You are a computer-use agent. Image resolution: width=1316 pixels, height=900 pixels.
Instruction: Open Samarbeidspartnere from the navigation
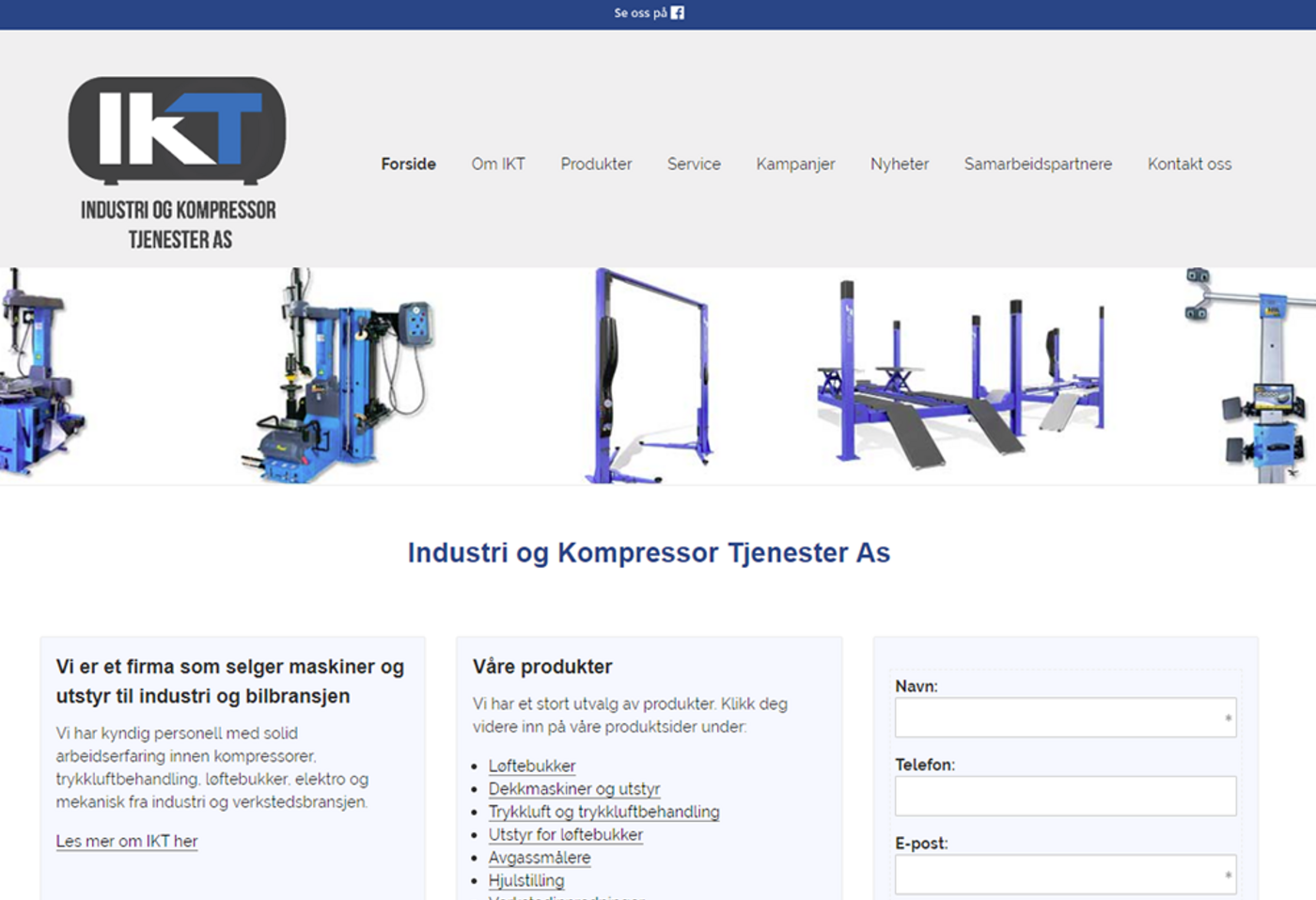(1038, 164)
